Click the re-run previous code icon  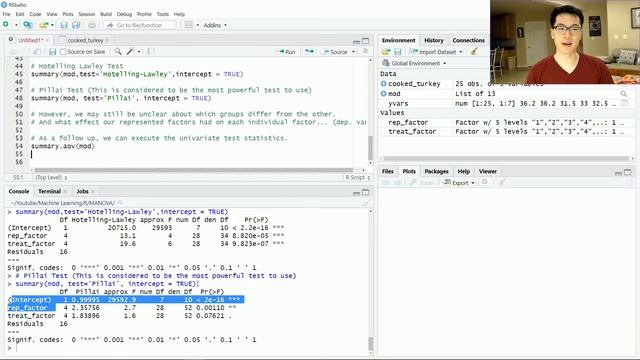[x=309, y=51]
